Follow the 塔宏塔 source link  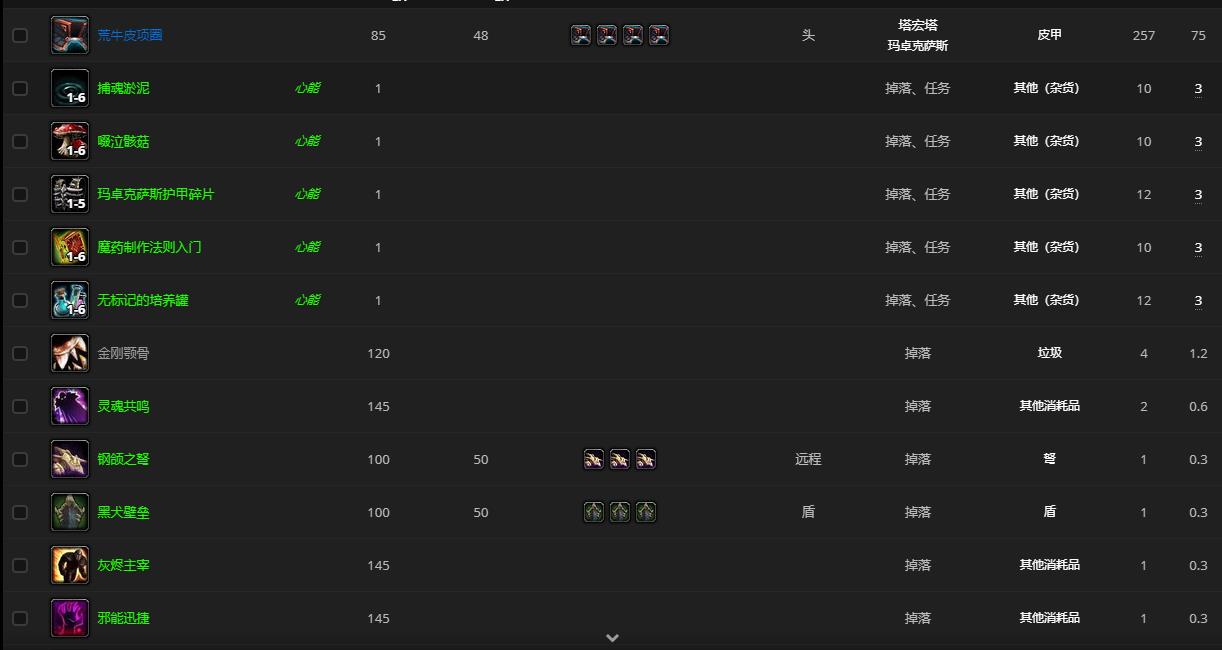click(917, 25)
